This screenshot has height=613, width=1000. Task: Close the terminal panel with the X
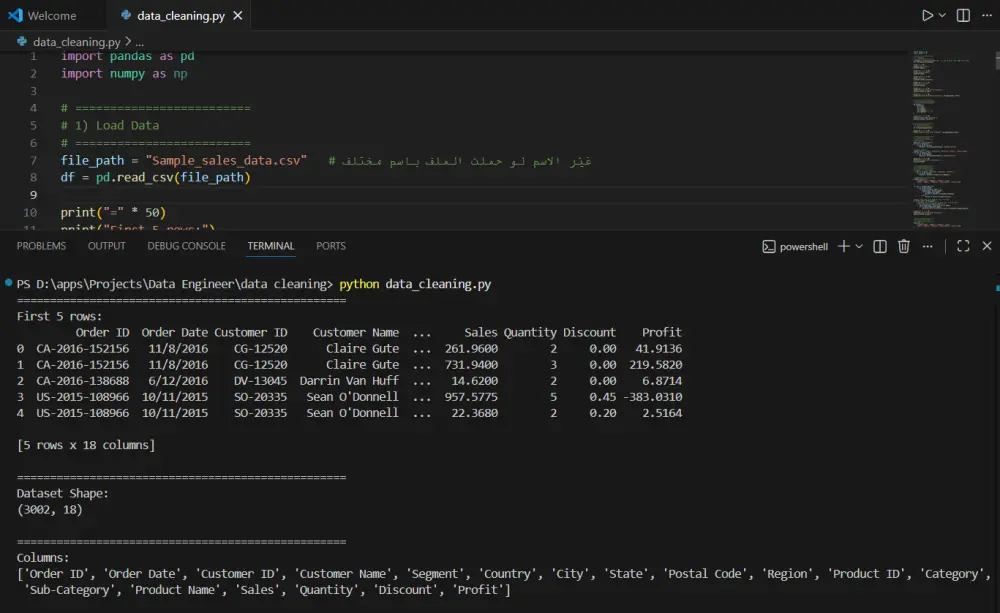click(987, 246)
